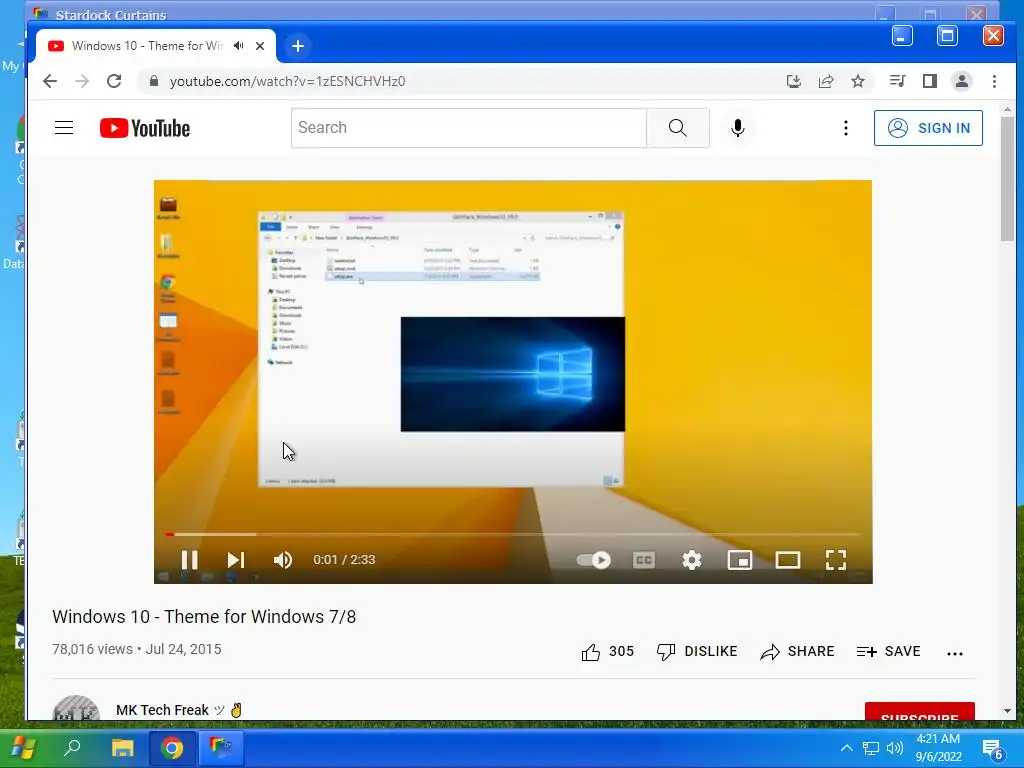The height and width of the screenshot is (768, 1024).
Task: Click the video title text
Action: 204,616
